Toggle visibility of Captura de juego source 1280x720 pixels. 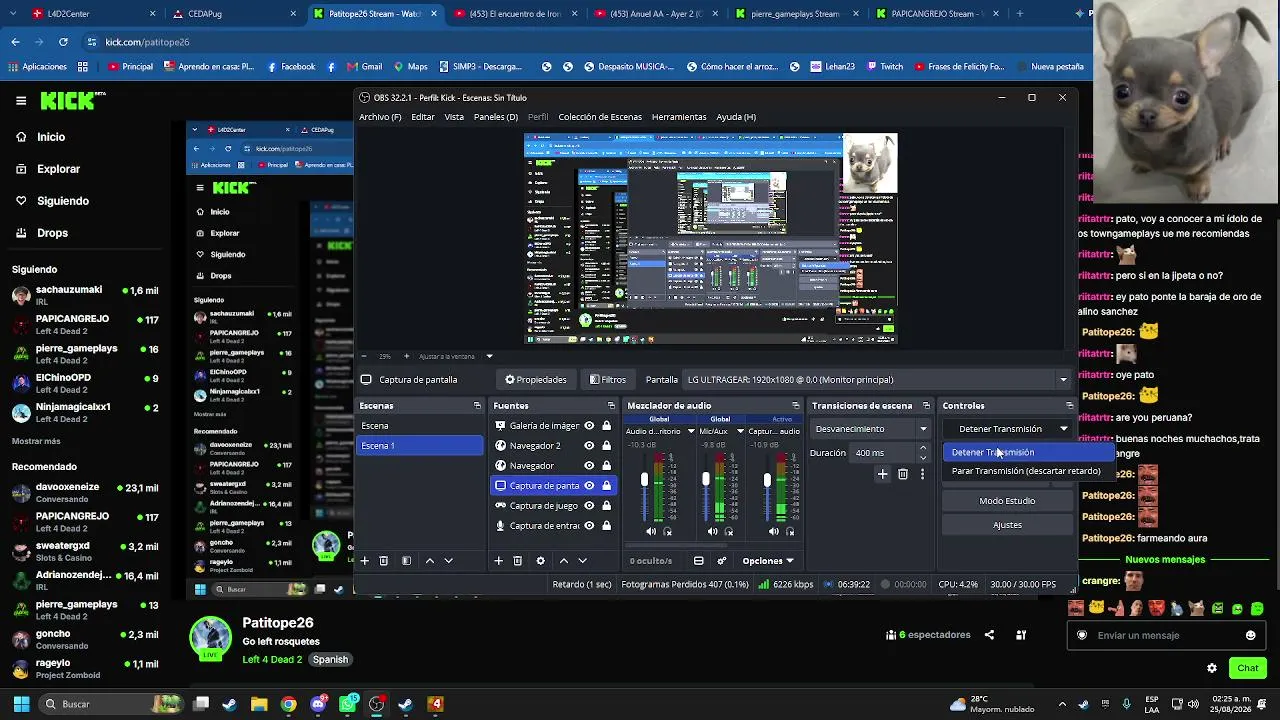coord(589,506)
